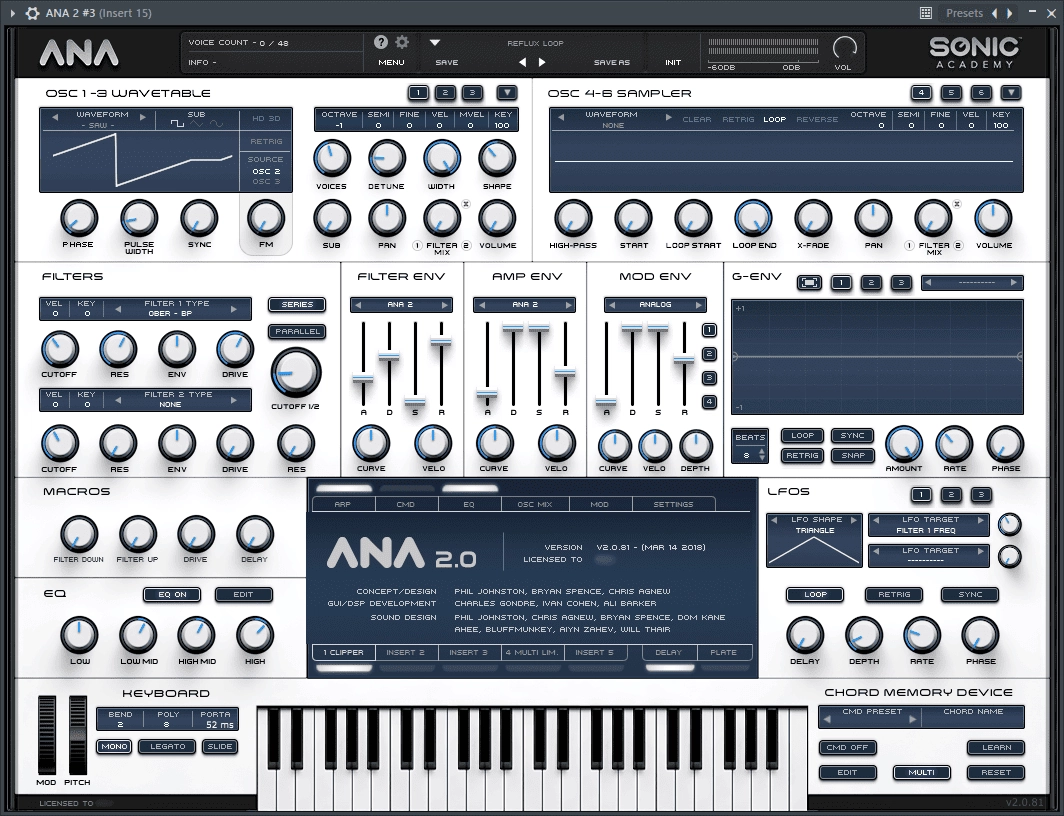
Task: Click the main VOL knob
Action: tap(844, 48)
